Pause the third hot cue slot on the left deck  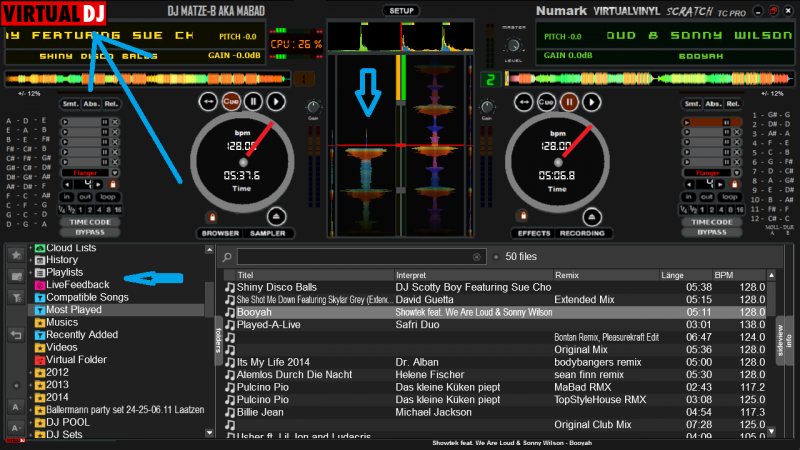(x=105, y=142)
